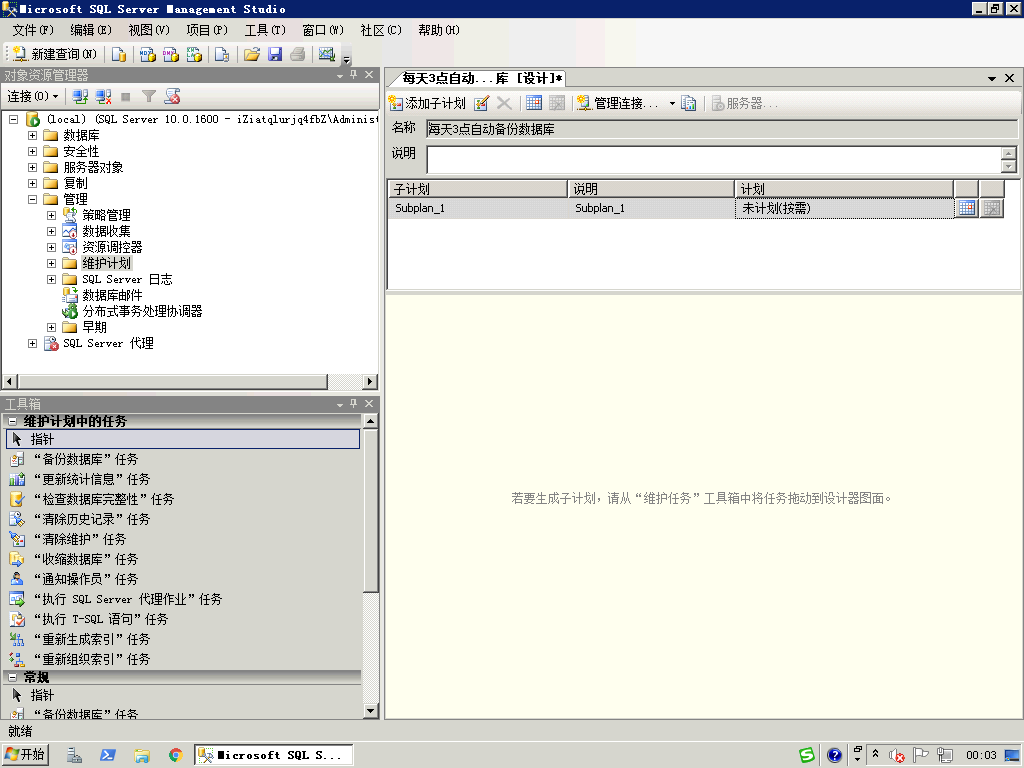Select the 资源调控器 tree item
The width and height of the screenshot is (1024, 768).
coord(112,248)
